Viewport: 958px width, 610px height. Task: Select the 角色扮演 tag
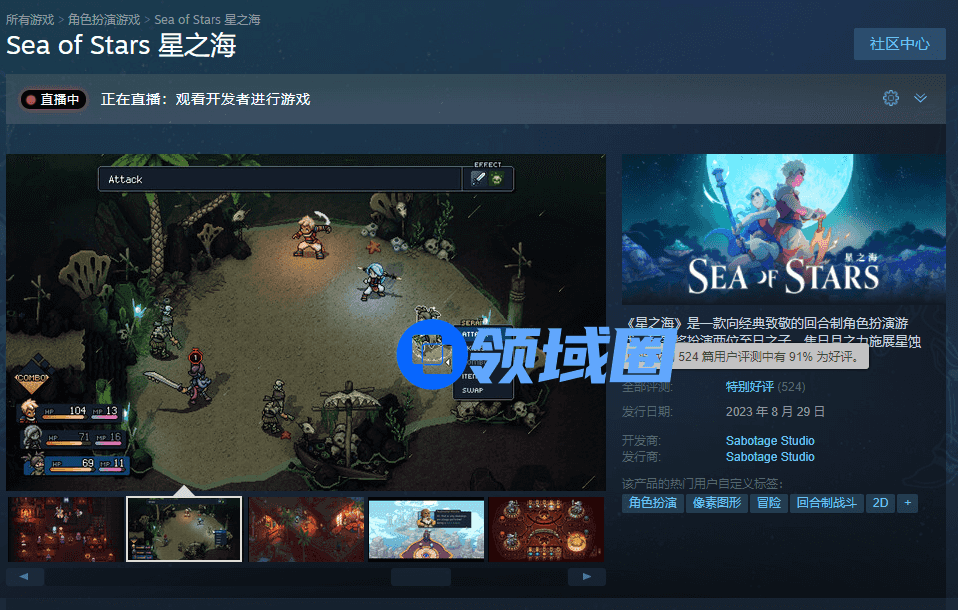click(653, 503)
